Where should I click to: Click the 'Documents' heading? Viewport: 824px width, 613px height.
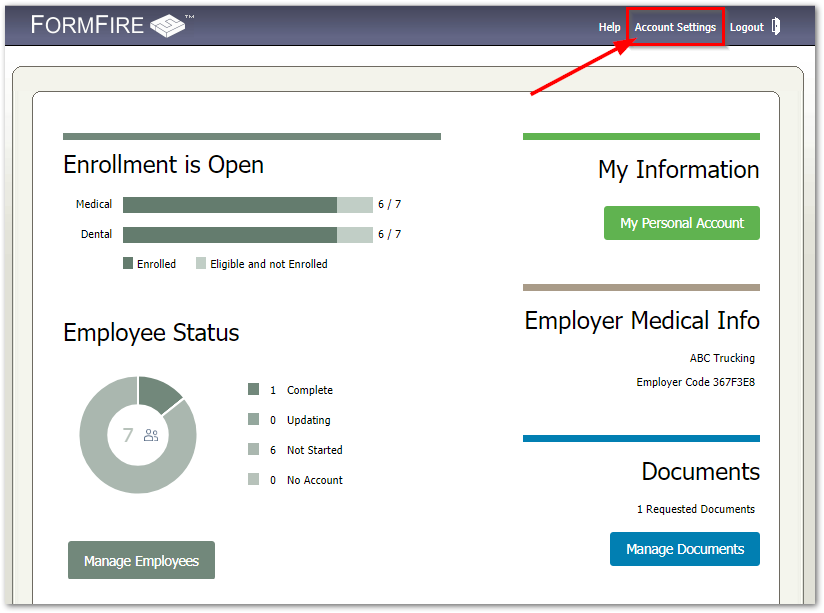[x=701, y=472]
